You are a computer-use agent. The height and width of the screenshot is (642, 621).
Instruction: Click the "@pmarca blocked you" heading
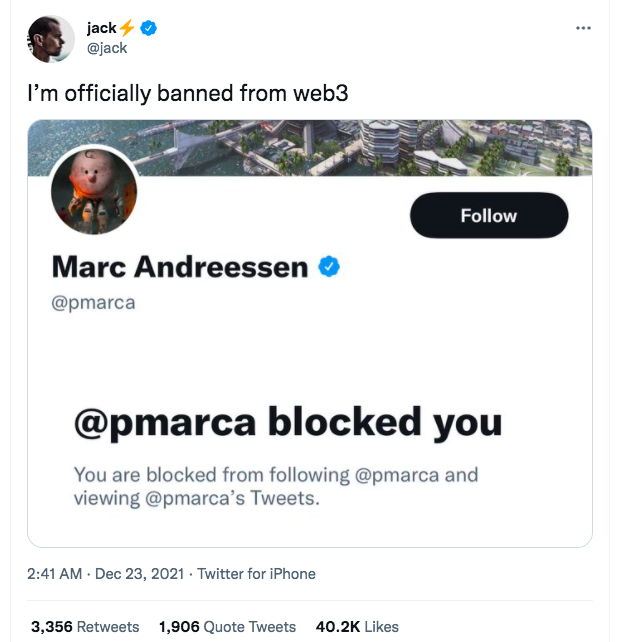click(288, 423)
